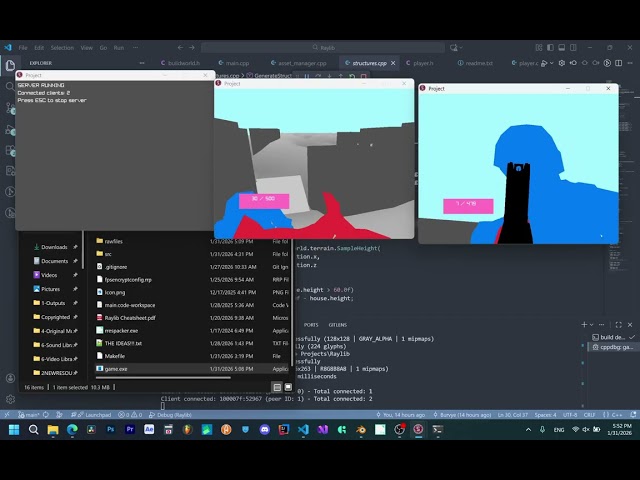640x480 pixels.
Task: Open Blender from the taskbar
Action: (x=361, y=429)
